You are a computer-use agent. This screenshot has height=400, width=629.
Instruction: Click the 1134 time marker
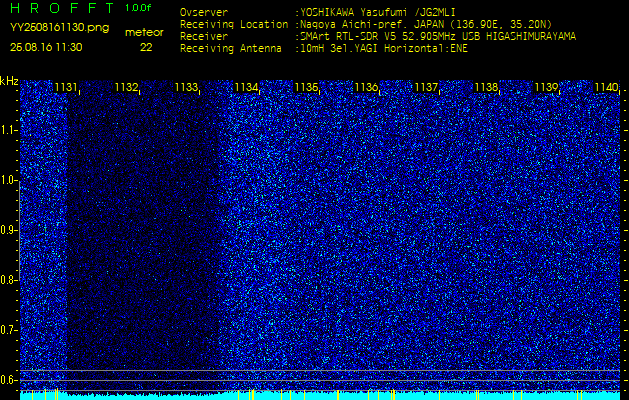click(246, 87)
